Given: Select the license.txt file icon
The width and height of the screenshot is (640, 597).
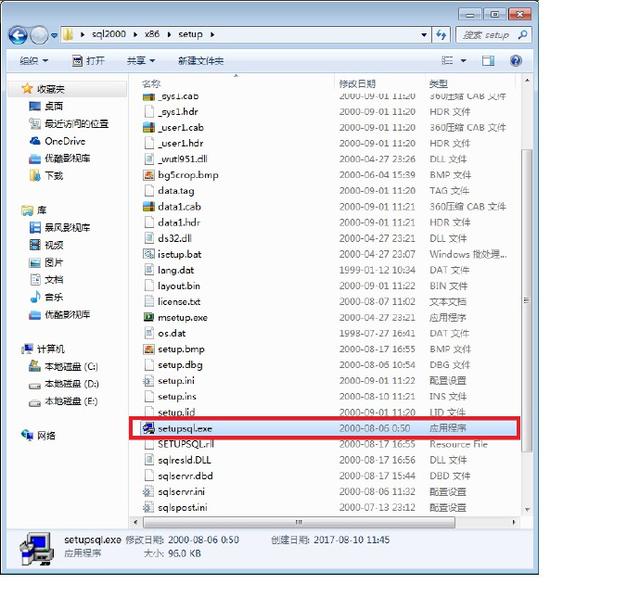Looking at the screenshot, I should [x=149, y=301].
